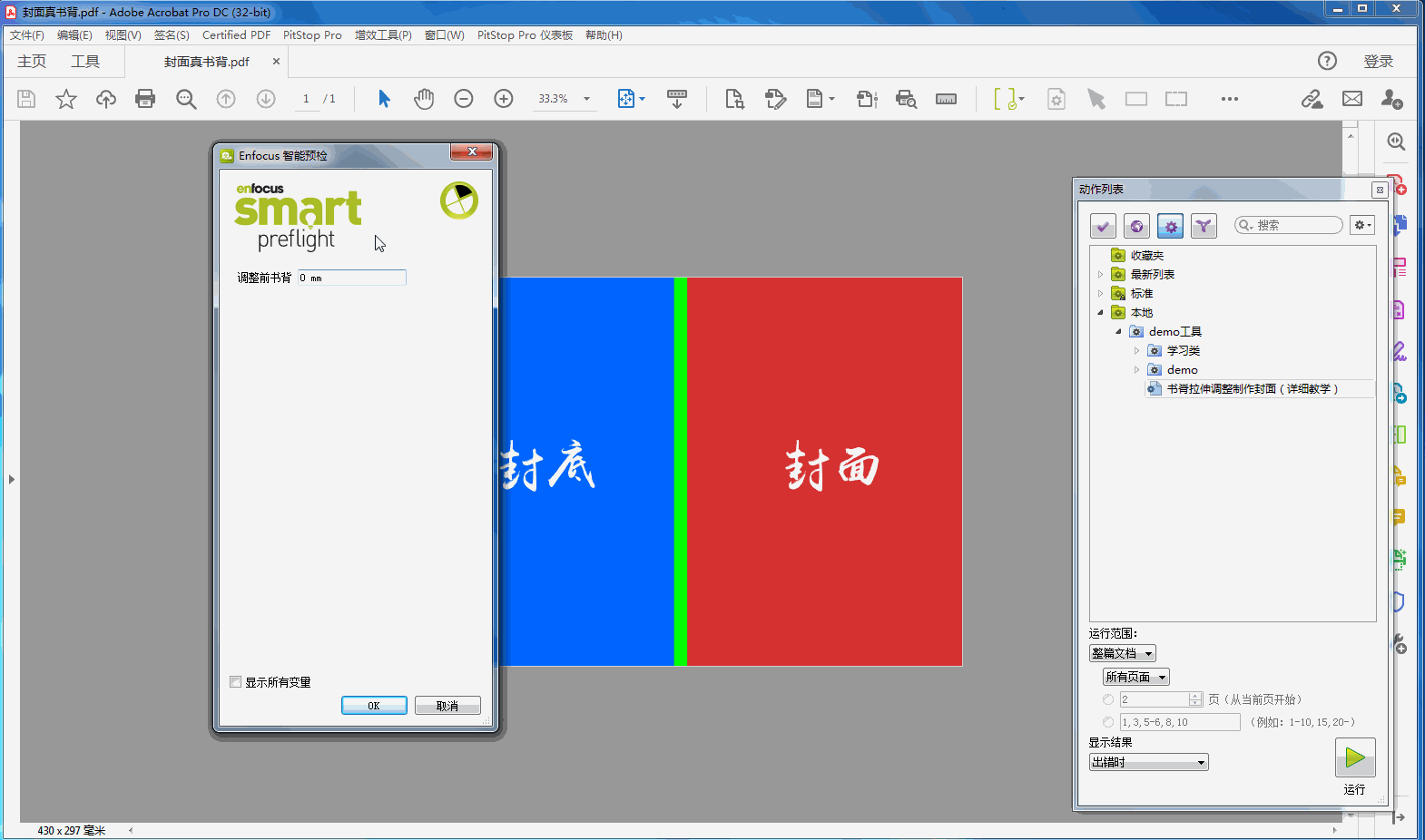Open the help question mark icon
The width and height of the screenshot is (1425, 840).
(x=1327, y=61)
